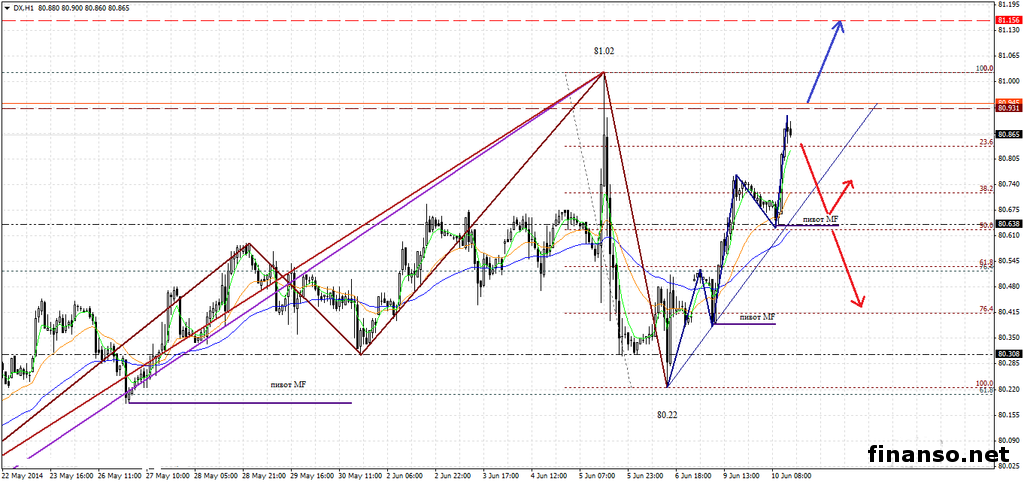This screenshot has width=1024, height=482.
Task: Click the 81.02 peak price label
Action: tap(603, 50)
